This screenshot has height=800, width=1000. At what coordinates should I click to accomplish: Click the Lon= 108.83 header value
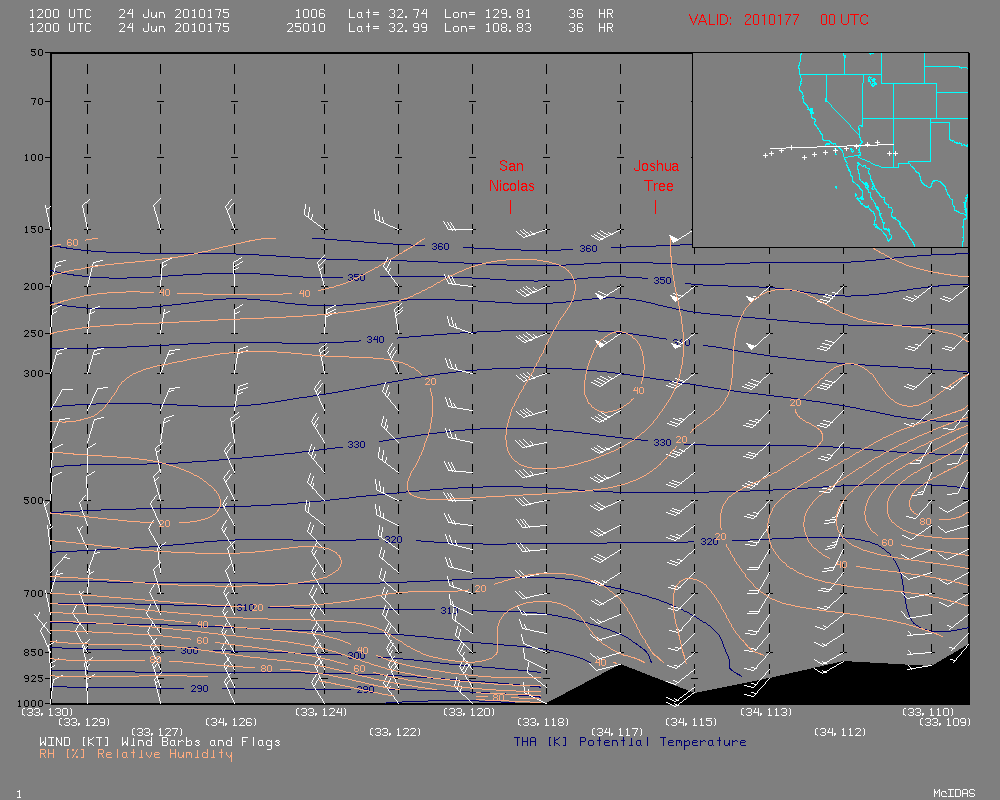[x=487, y=27]
